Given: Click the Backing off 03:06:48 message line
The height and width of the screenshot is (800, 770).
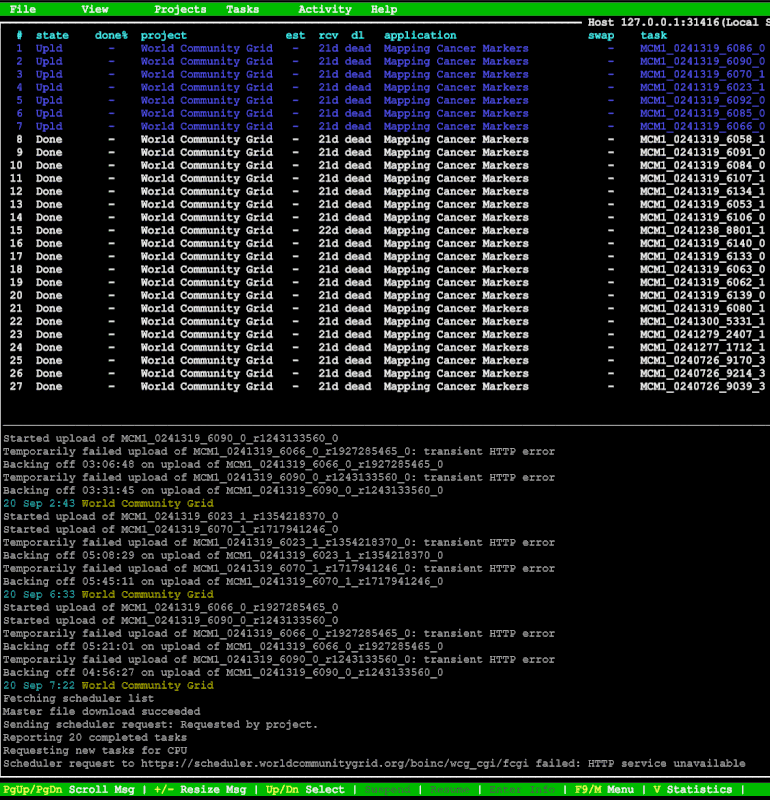Looking at the screenshot, I should (x=223, y=464).
